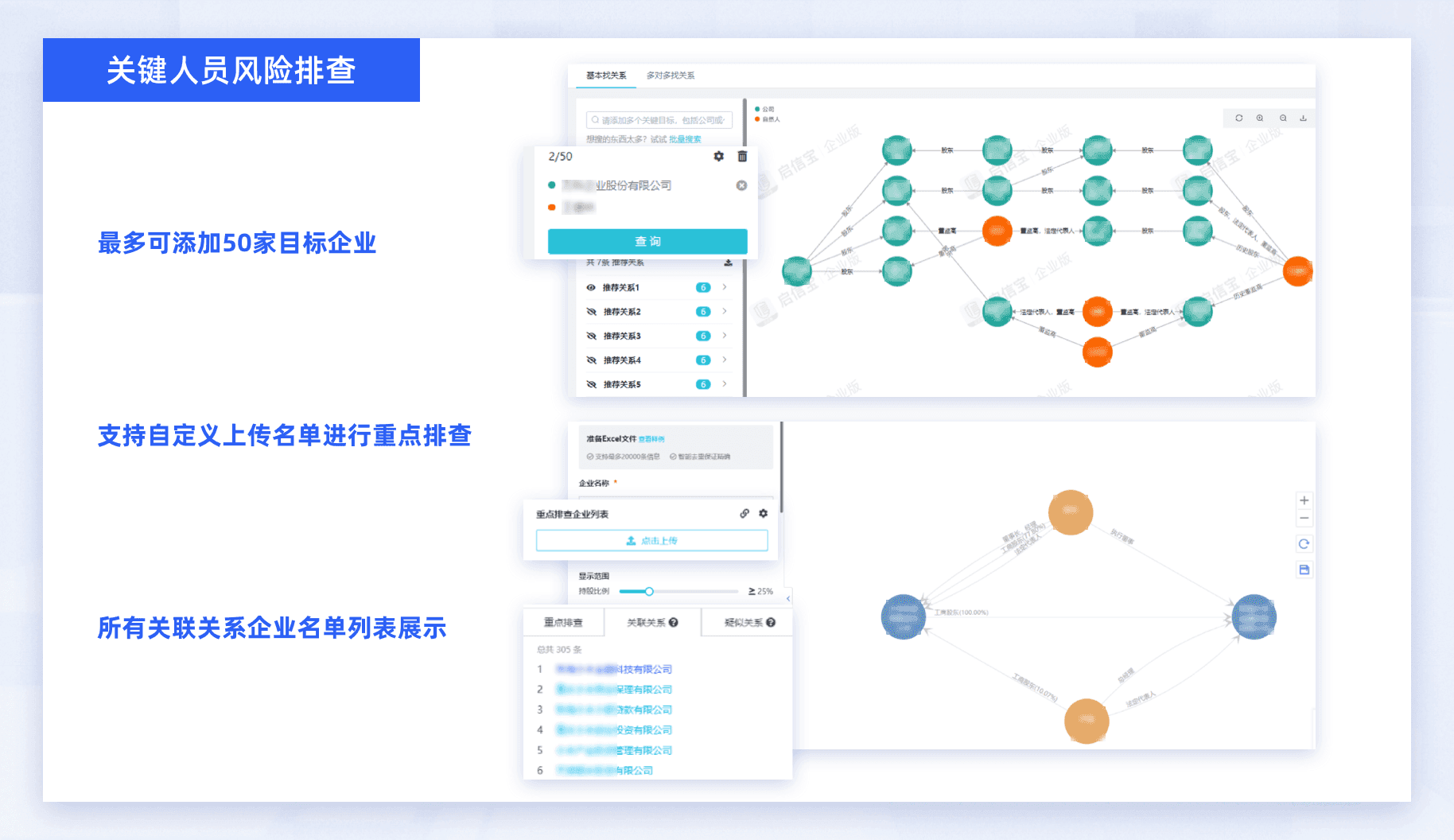The height and width of the screenshot is (840, 1454).
Task: Open 批量搜索 link
Action: (685, 139)
